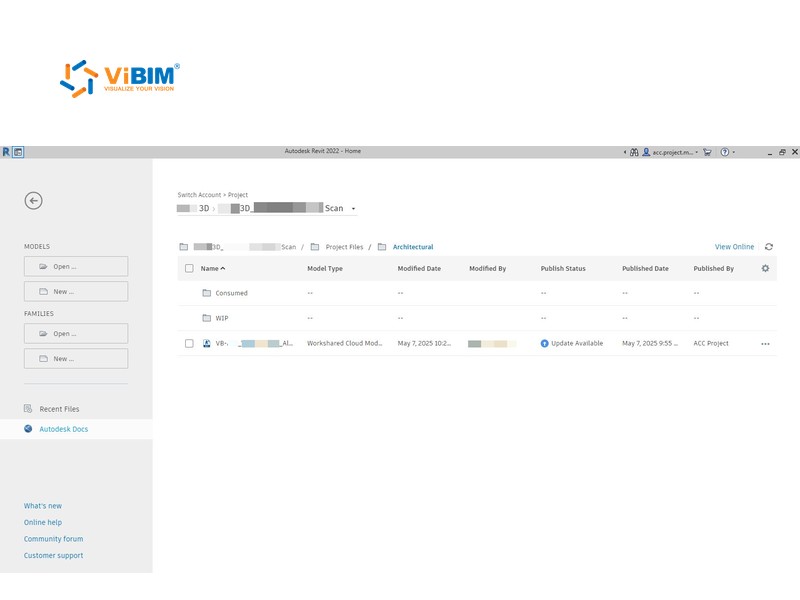Click the Revit R application logo

[x=6, y=152]
